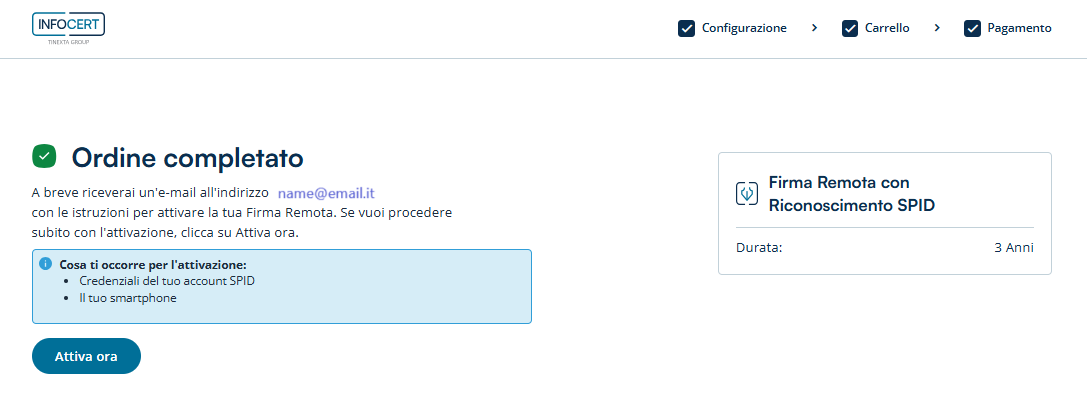Click the chevron after Configurazione
1087x411 pixels.
point(815,28)
